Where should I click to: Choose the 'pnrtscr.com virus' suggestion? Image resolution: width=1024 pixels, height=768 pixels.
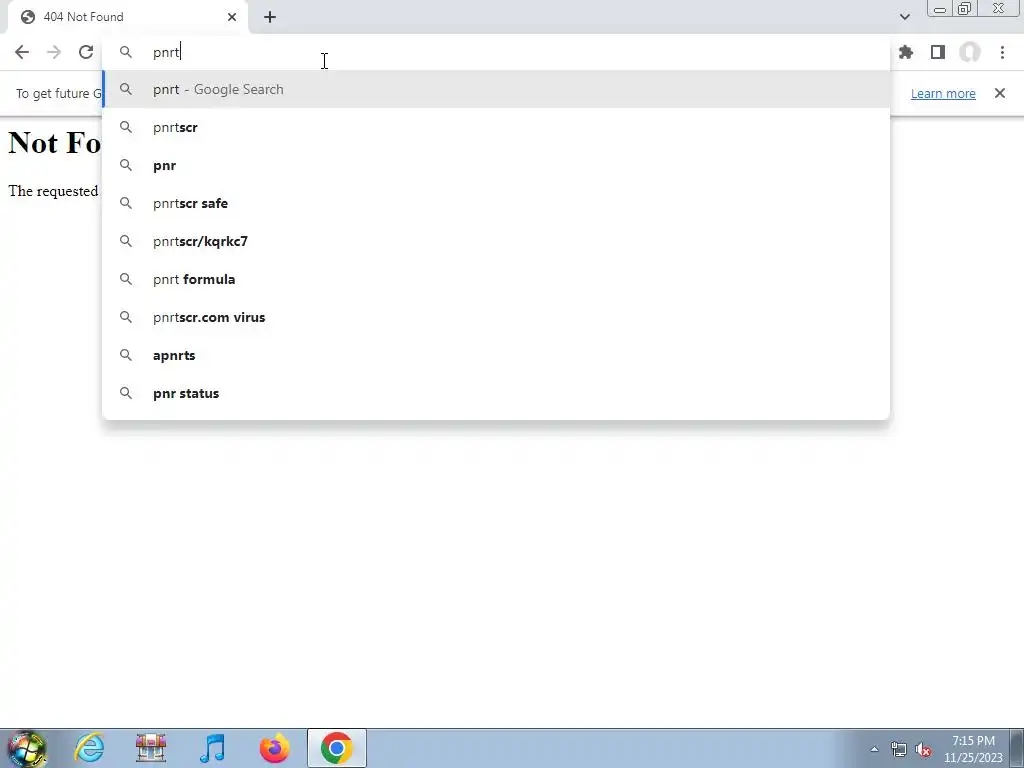click(496, 317)
